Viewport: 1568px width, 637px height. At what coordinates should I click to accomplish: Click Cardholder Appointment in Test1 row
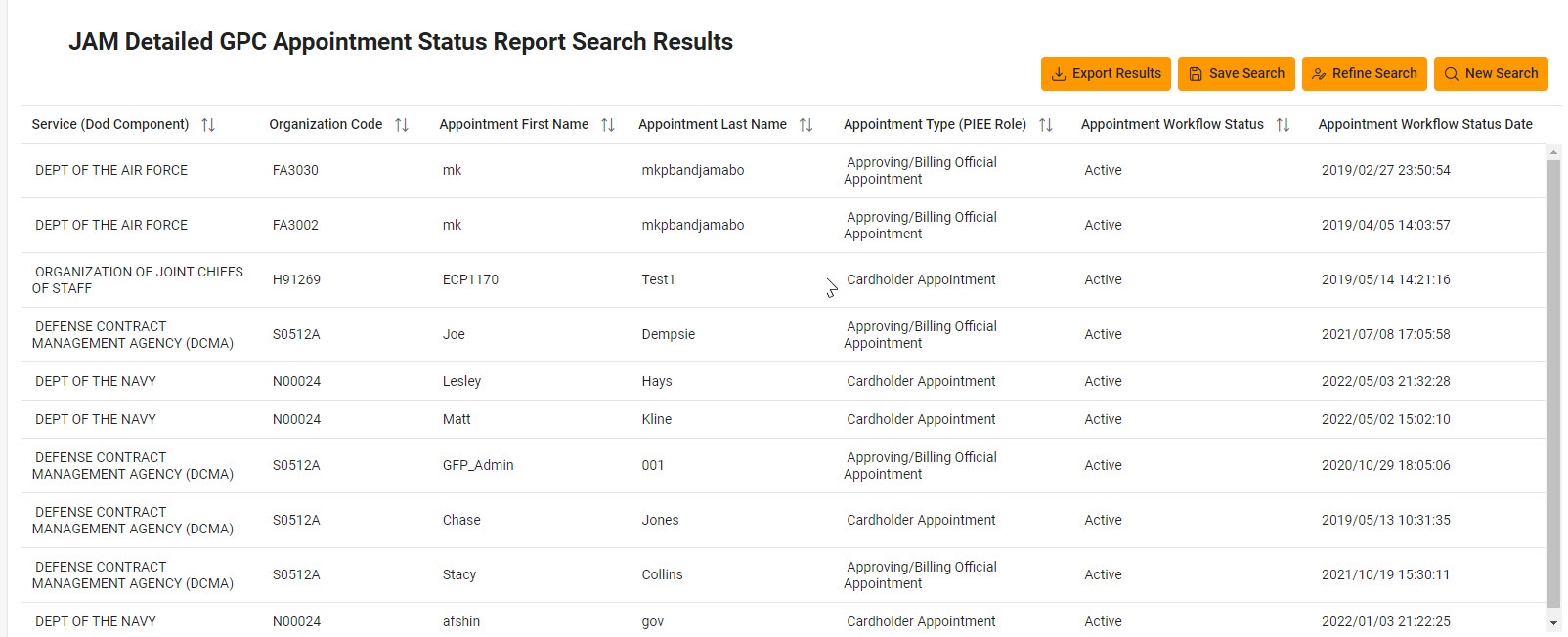pos(921,279)
